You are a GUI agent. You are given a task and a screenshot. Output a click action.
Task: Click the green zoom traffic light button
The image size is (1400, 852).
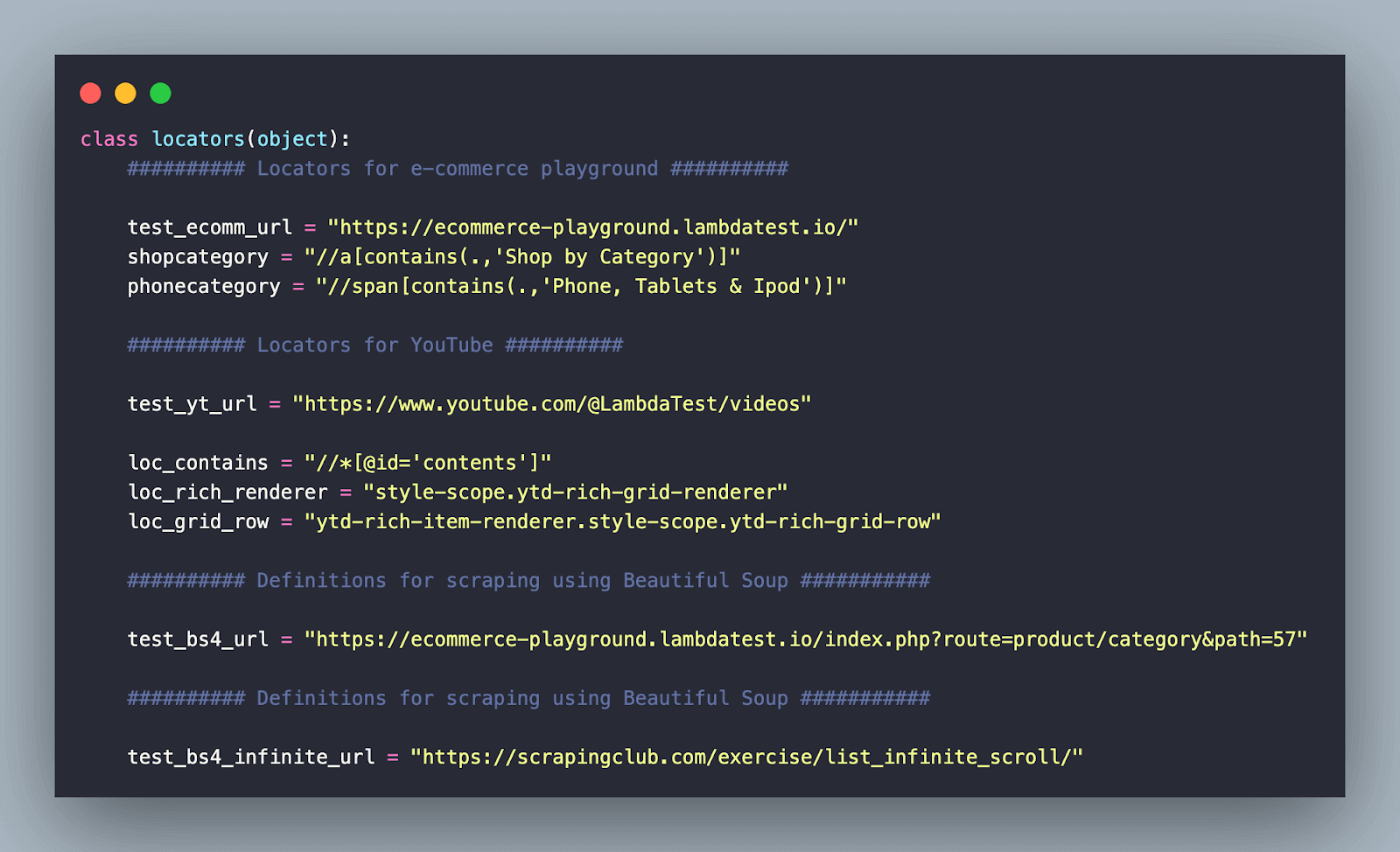point(159,93)
